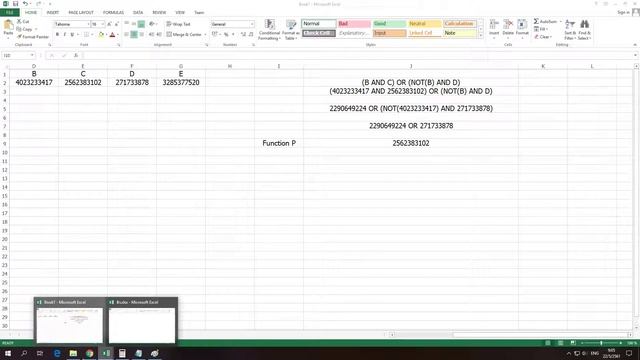Toggle Italic formatting
The width and height of the screenshot is (640, 360).
pos(64,35)
